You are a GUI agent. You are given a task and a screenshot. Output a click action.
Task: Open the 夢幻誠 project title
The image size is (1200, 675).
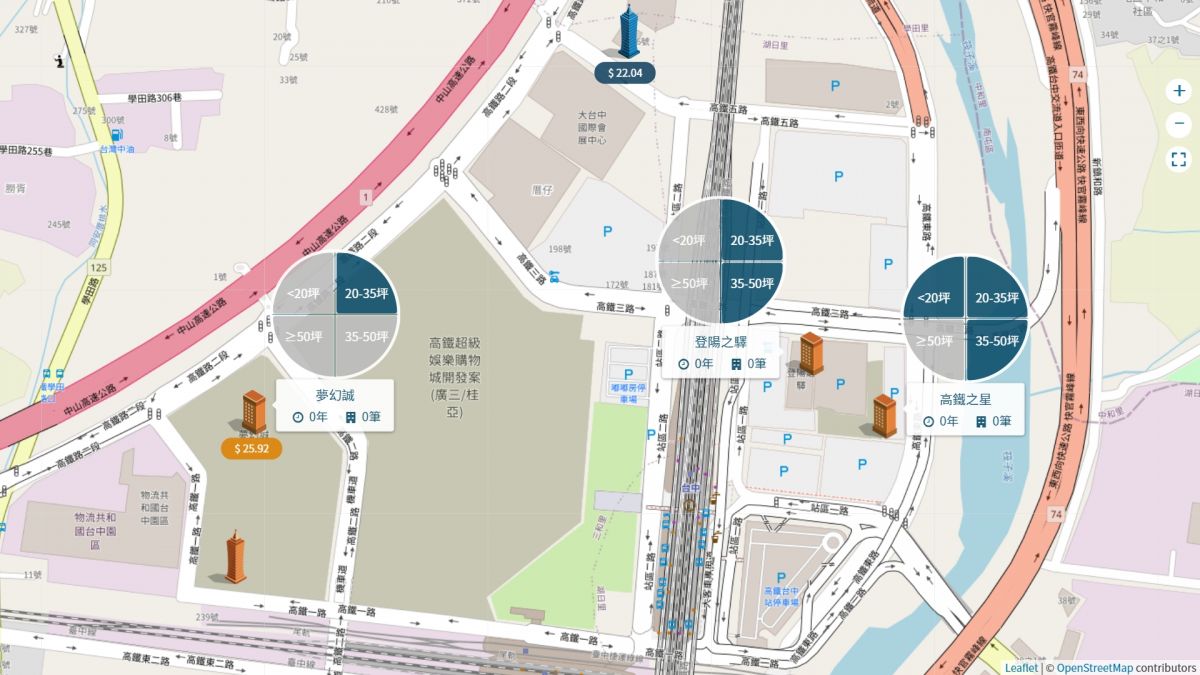335,395
